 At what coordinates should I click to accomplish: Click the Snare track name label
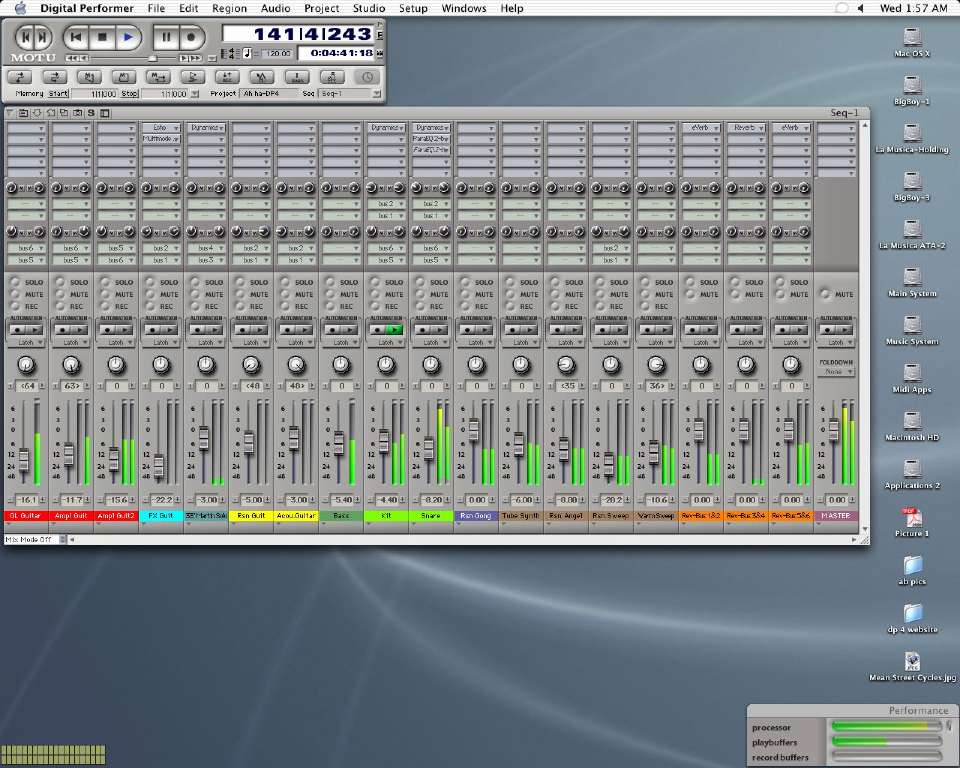point(431,516)
